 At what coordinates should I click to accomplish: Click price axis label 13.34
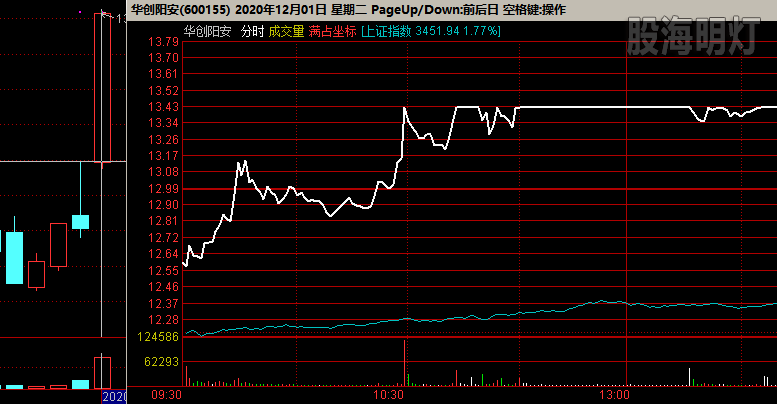coord(164,123)
